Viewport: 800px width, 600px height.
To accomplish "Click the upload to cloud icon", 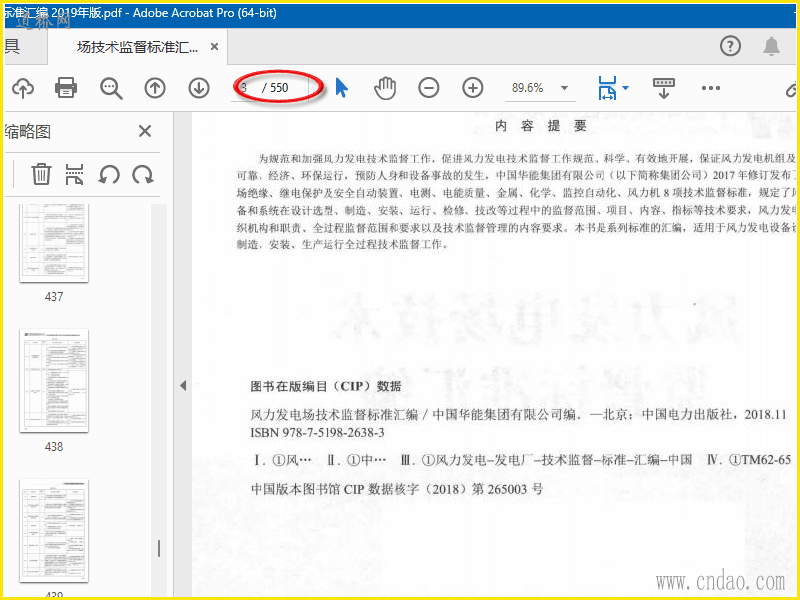I will pos(23,88).
